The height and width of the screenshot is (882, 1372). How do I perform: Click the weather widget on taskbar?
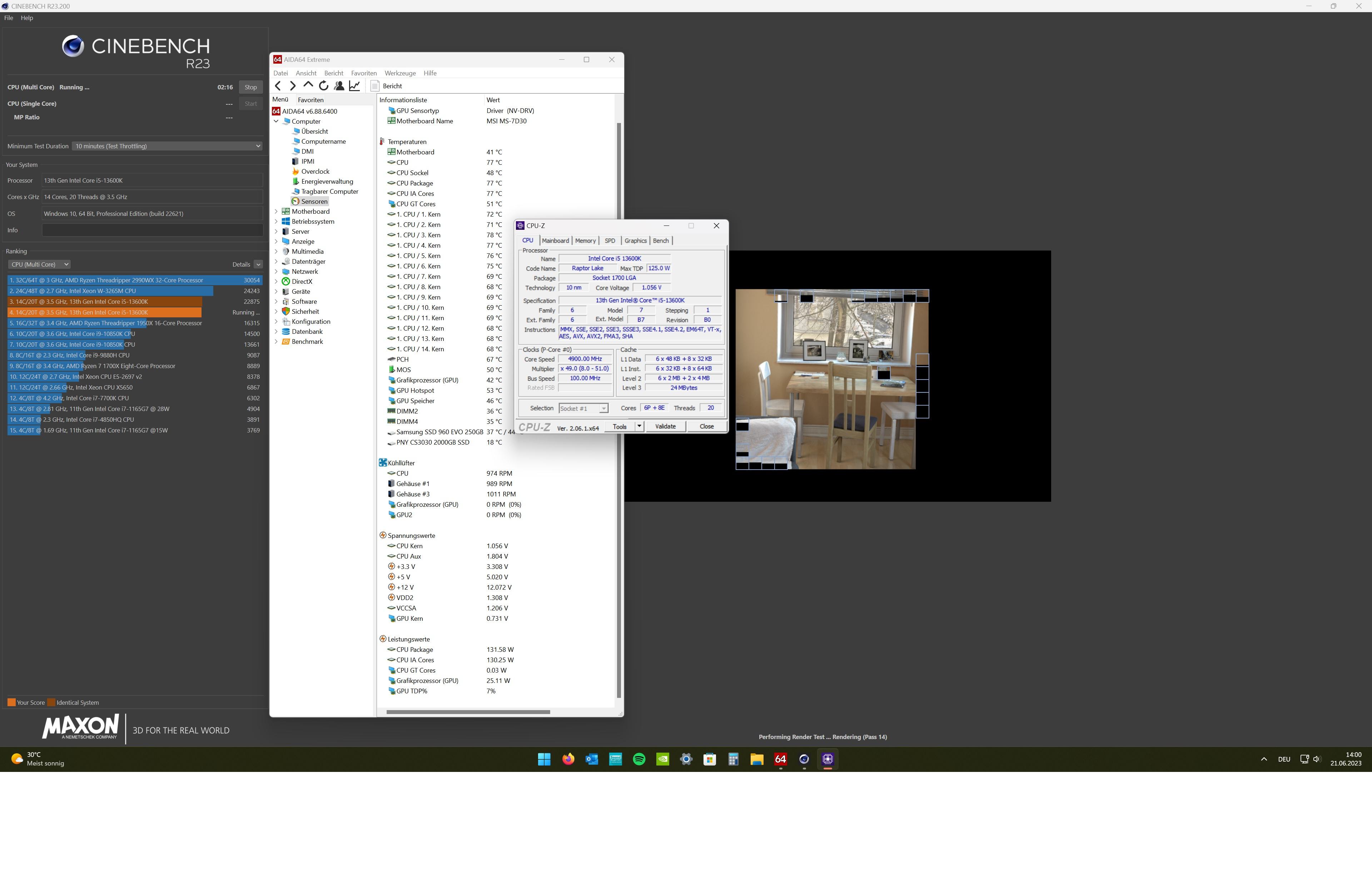tap(38, 759)
